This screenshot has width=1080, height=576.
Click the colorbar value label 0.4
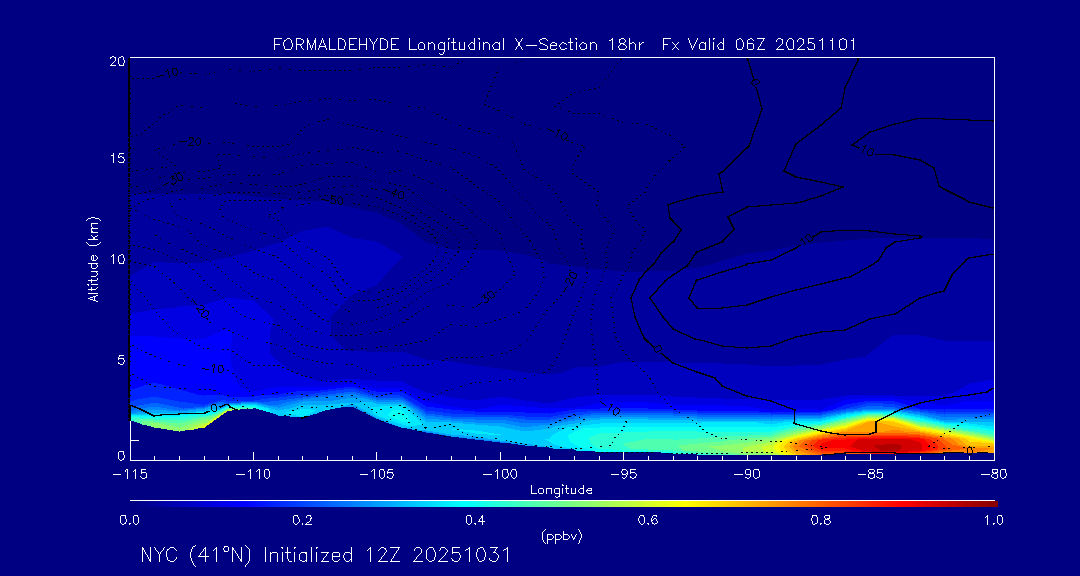point(475,520)
